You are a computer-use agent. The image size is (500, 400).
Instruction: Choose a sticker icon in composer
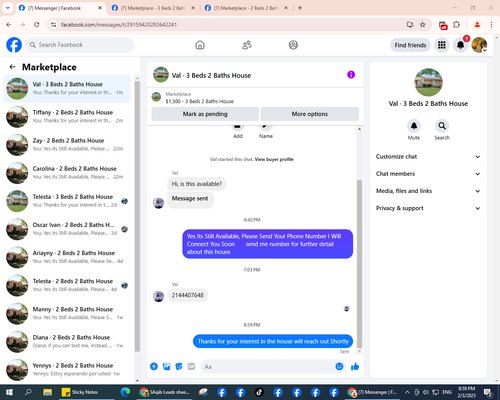(x=179, y=367)
